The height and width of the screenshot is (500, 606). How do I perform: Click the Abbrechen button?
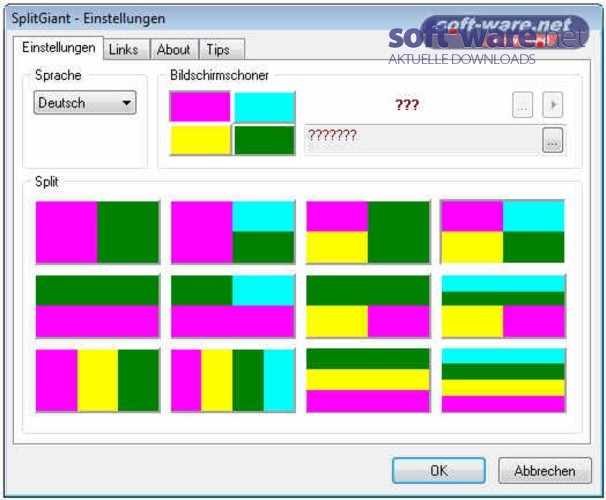pos(545,471)
